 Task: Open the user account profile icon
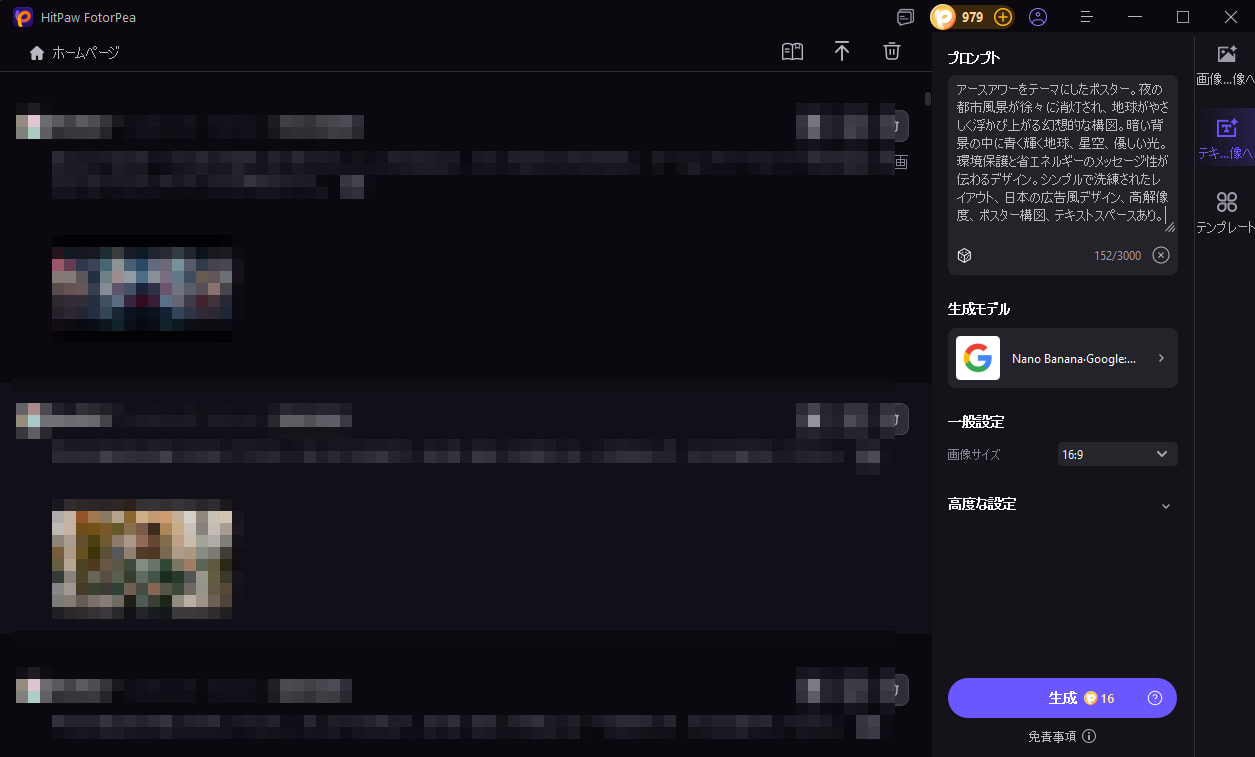click(x=1038, y=17)
